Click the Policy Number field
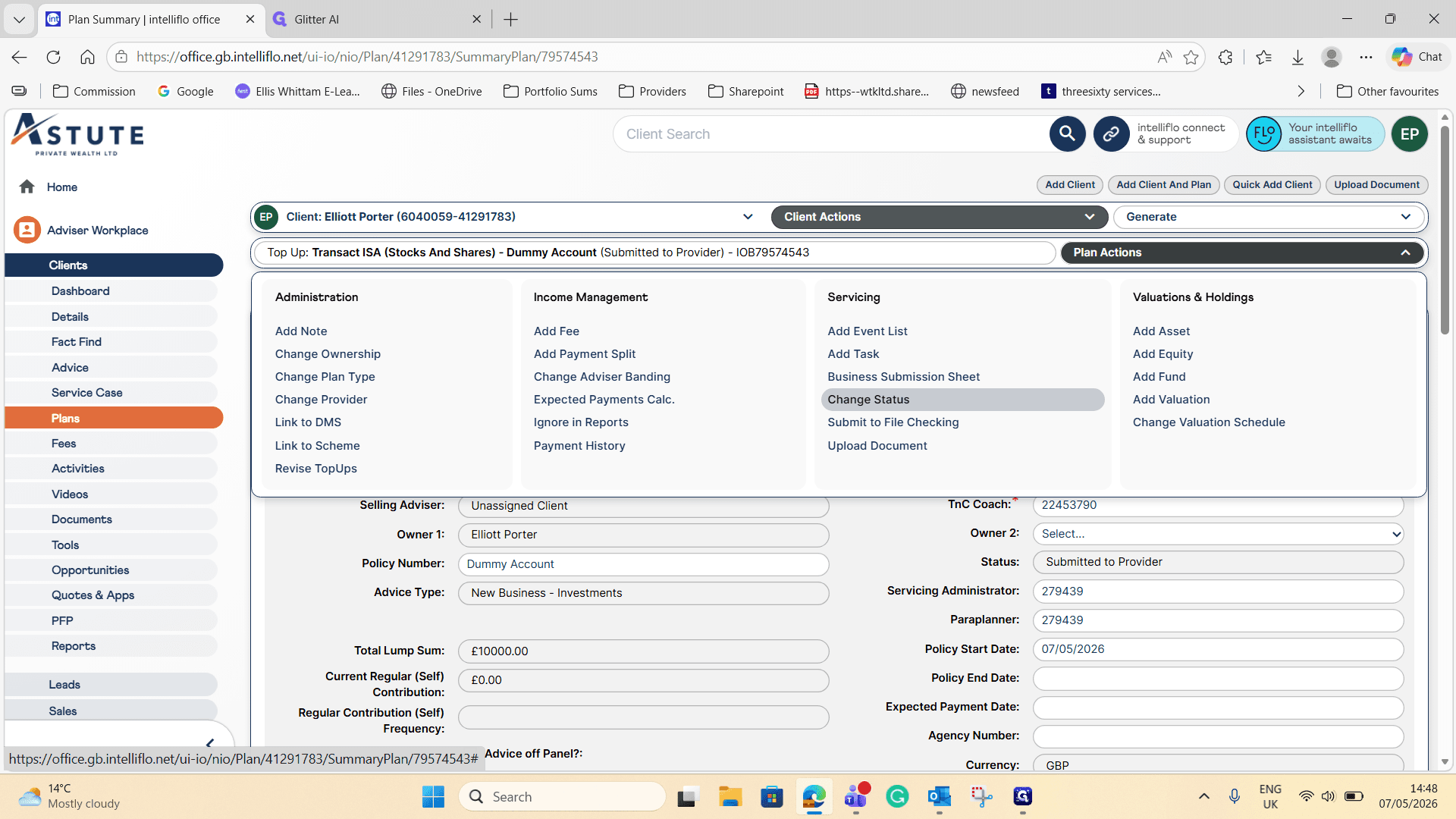Image resolution: width=1456 pixels, height=819 pixels. [x=643, y=564]
